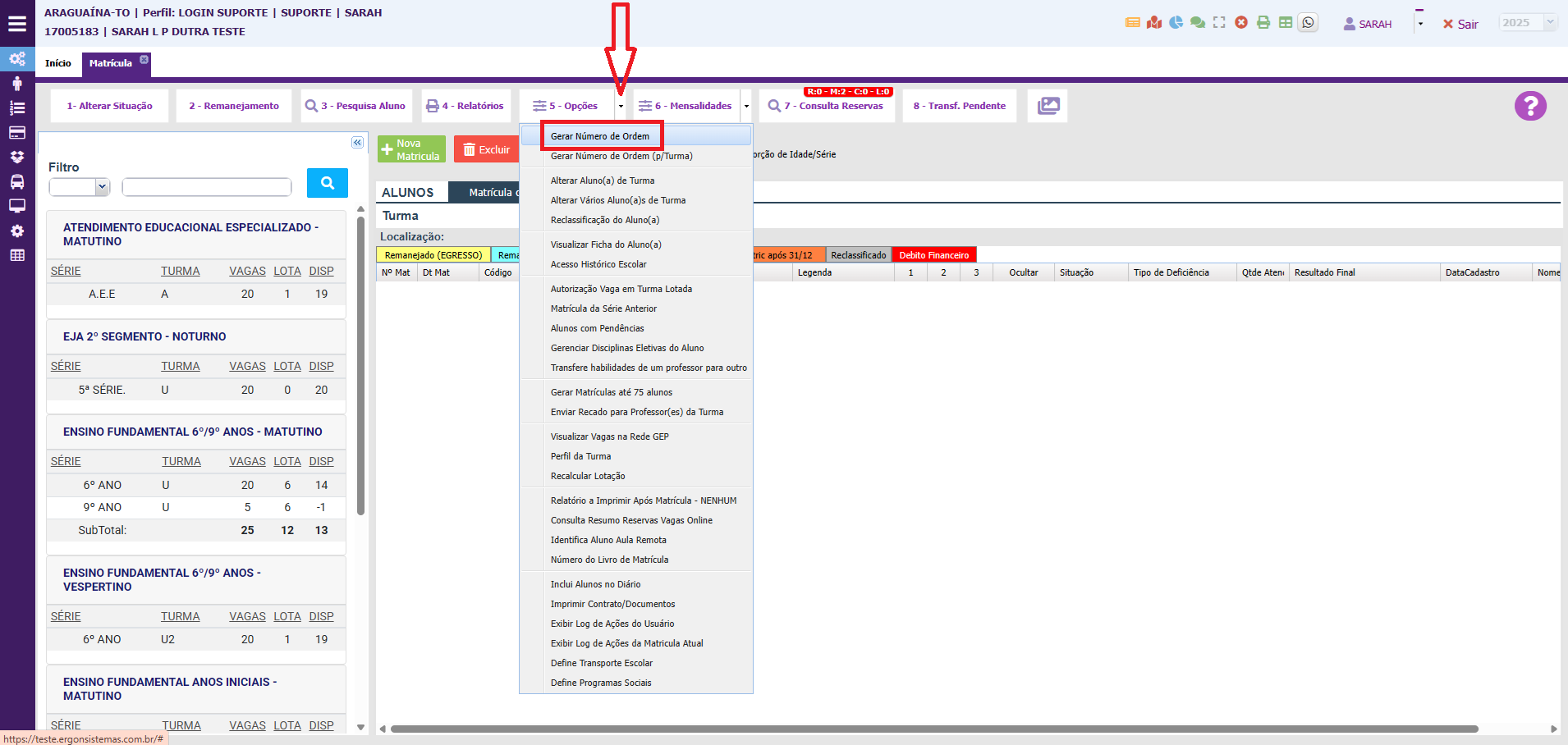Click the images gallery toolbar button

coord(1048,106)
